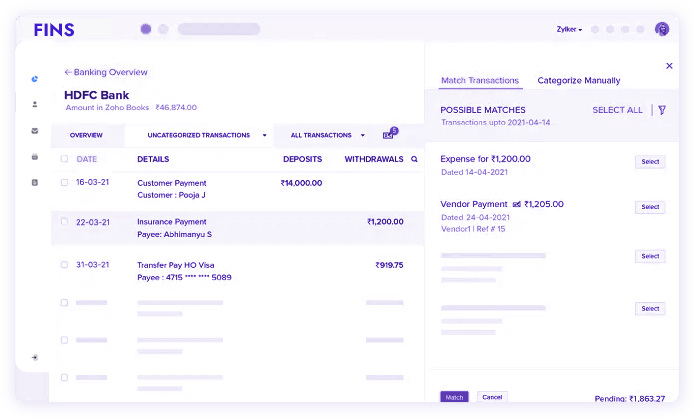Follow the Banking Overview back link
This screenshot has width=694, height=417.
point(106,72)
